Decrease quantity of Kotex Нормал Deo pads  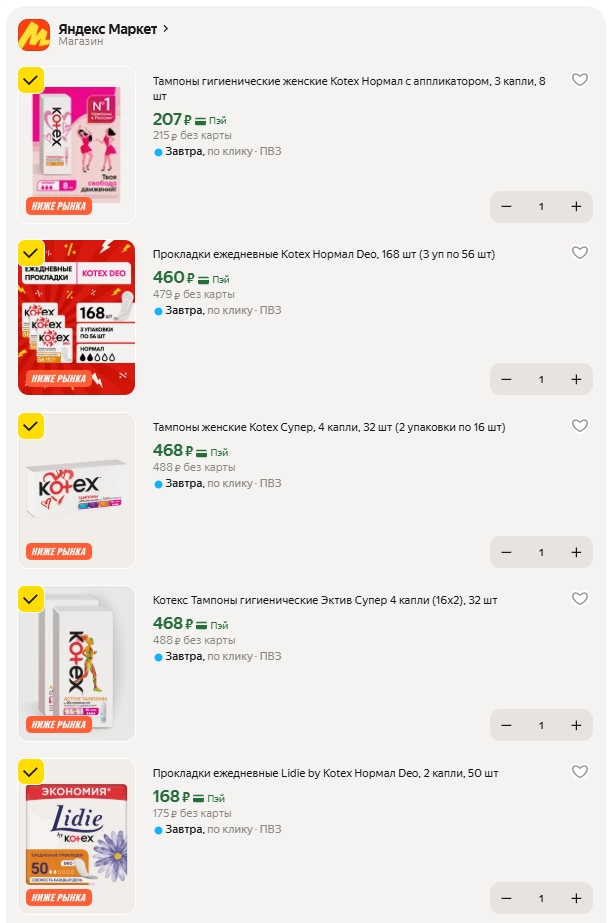[506, 379]
